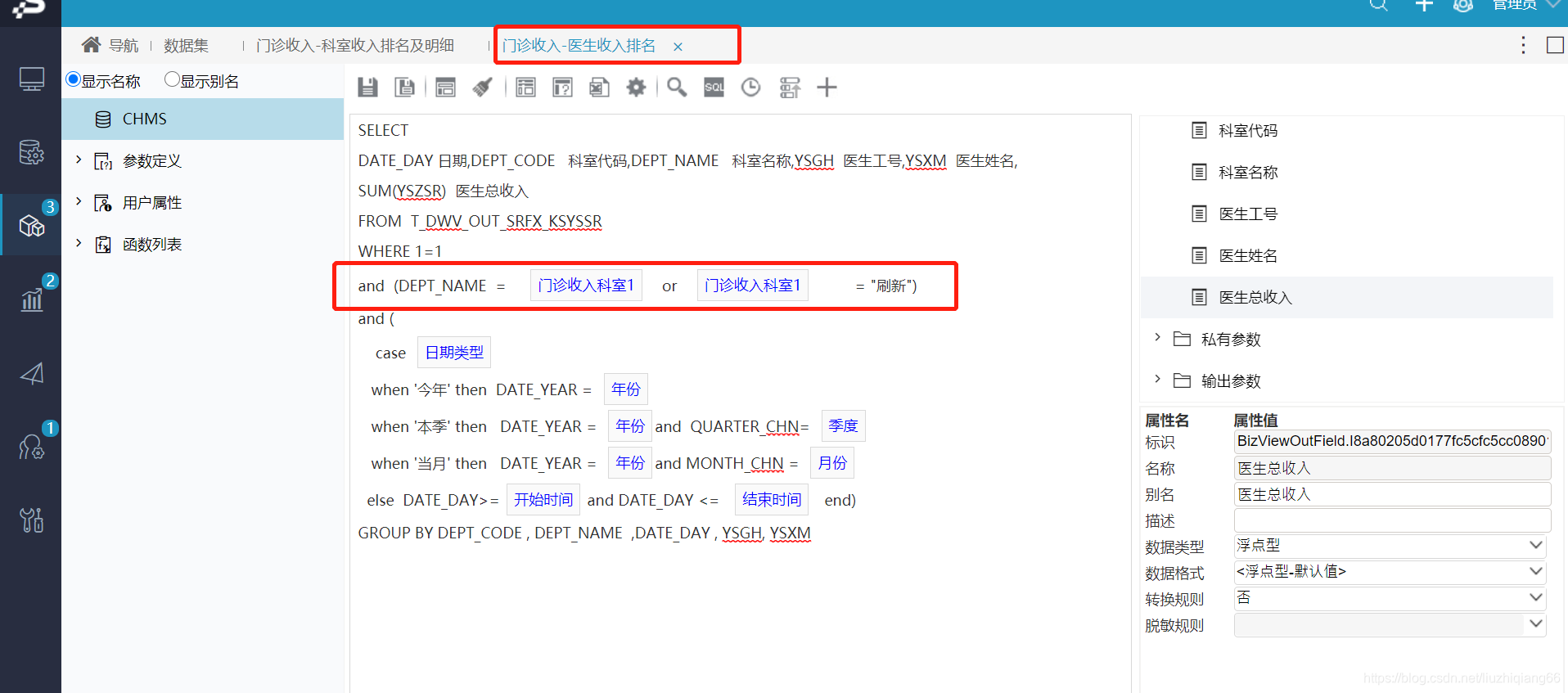The image size is (1568, 693).
Task: Click the brush format toolbar icon
Action: [483, 88]
